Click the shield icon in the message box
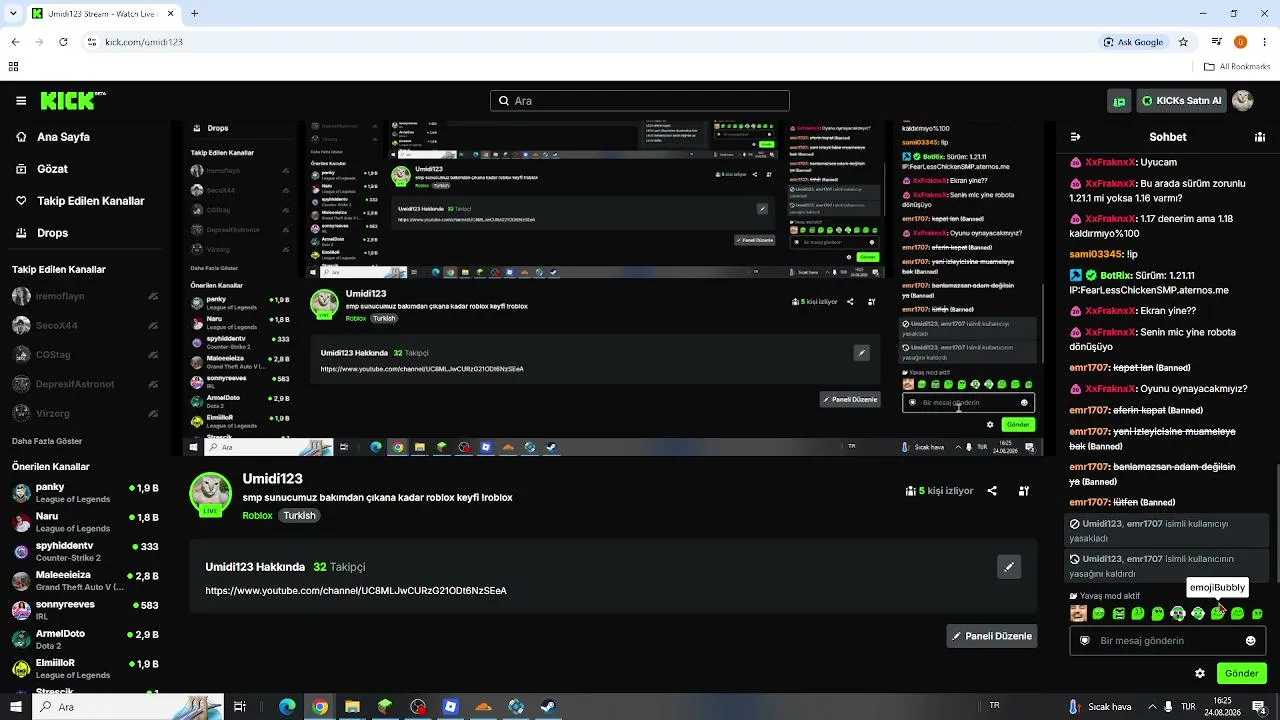The width and height of the screenshot is (1280, 720). 1084,641
